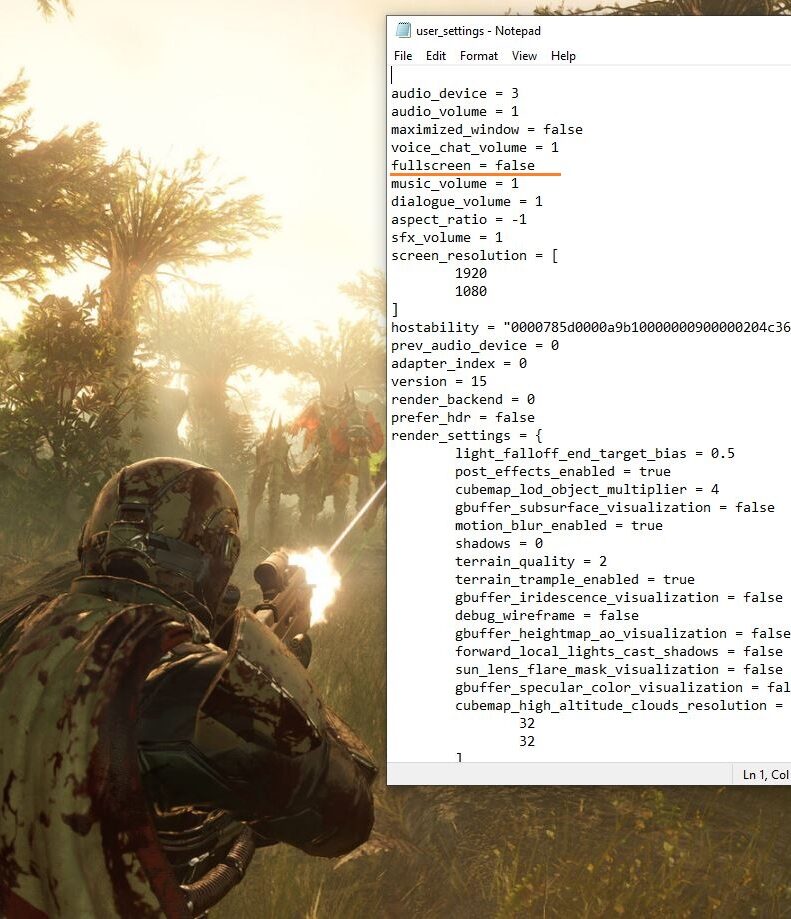Click the line "render_backend = 0"
Screen dimensions: 791x919
463,400
